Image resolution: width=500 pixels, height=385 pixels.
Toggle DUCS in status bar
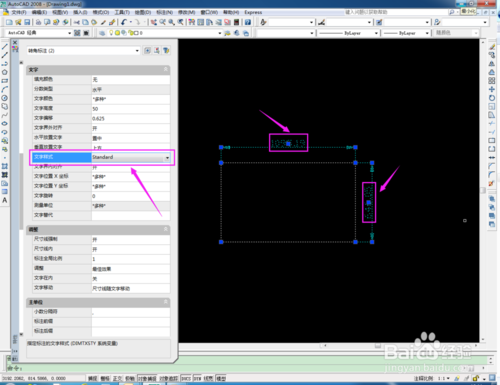[x=186, y=378]
